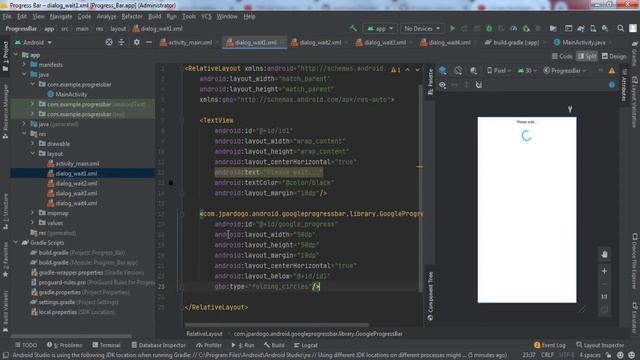The image size is (640, 360).
Task: Switch to MainActivity.java tab
Action: pyautogui.click(x=583, y=42)
